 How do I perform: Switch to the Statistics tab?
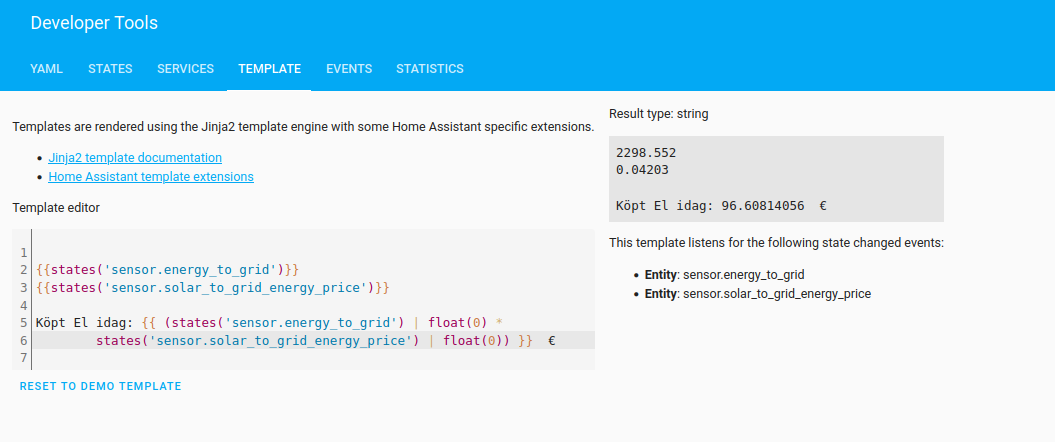click(x=430, y=69)
